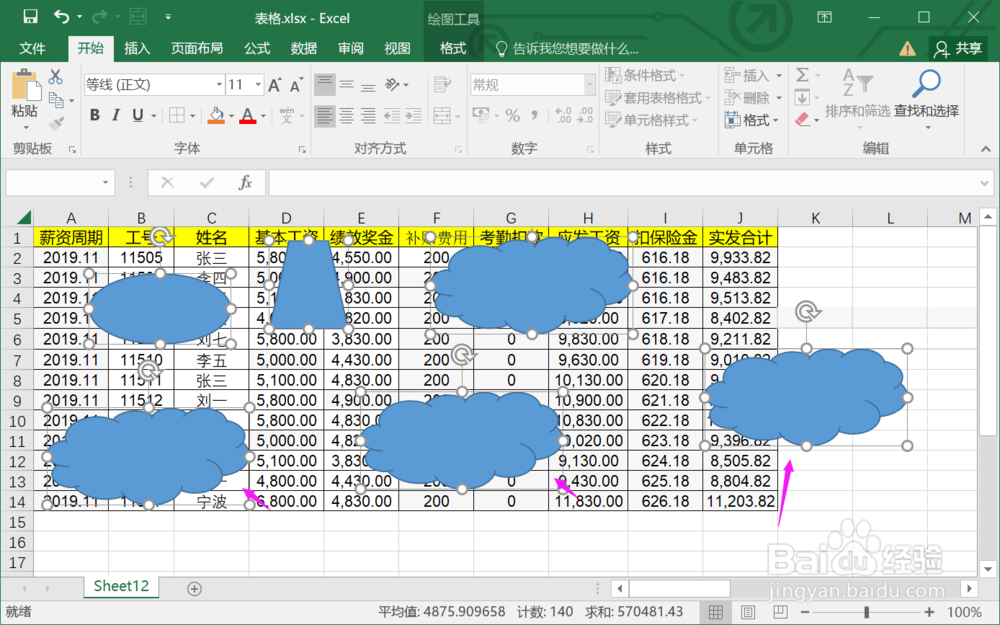Click the insert function fx icon
Screen dimensions: 1000x625
coord(245,183)
